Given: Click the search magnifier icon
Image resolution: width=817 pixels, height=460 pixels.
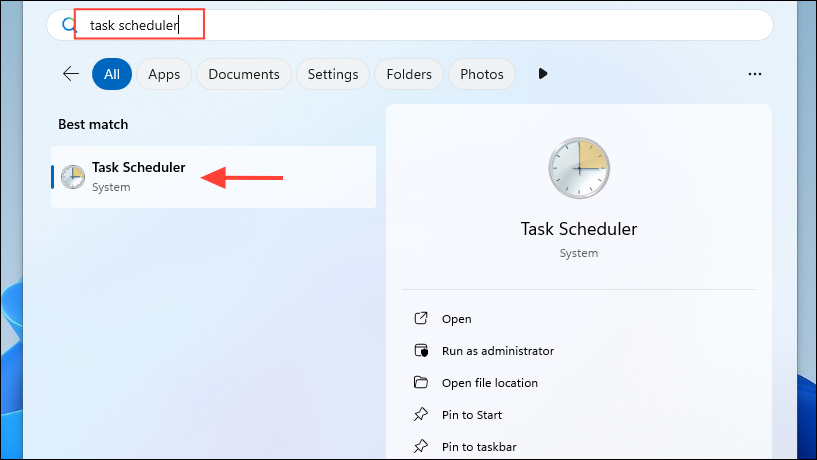Looking at the screenshot, I should [x=68, y=25].
